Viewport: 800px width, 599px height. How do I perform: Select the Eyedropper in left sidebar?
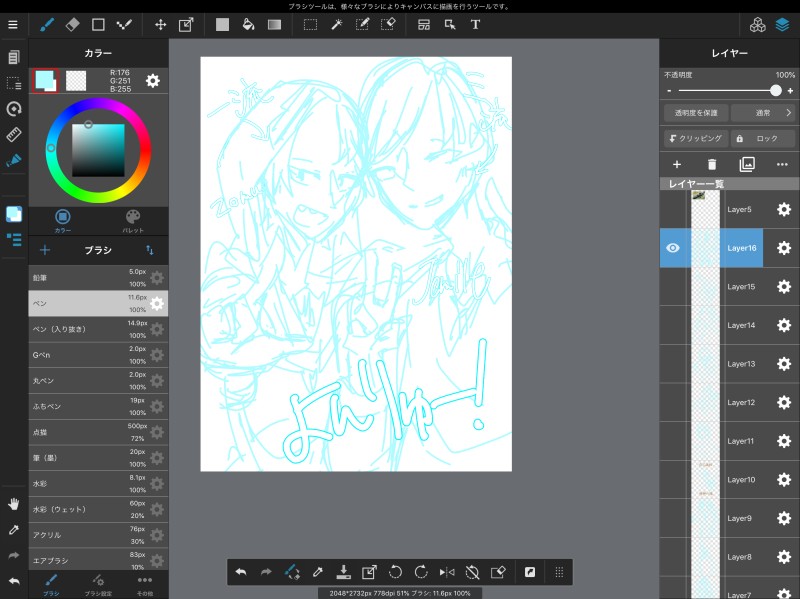(14, 530)
